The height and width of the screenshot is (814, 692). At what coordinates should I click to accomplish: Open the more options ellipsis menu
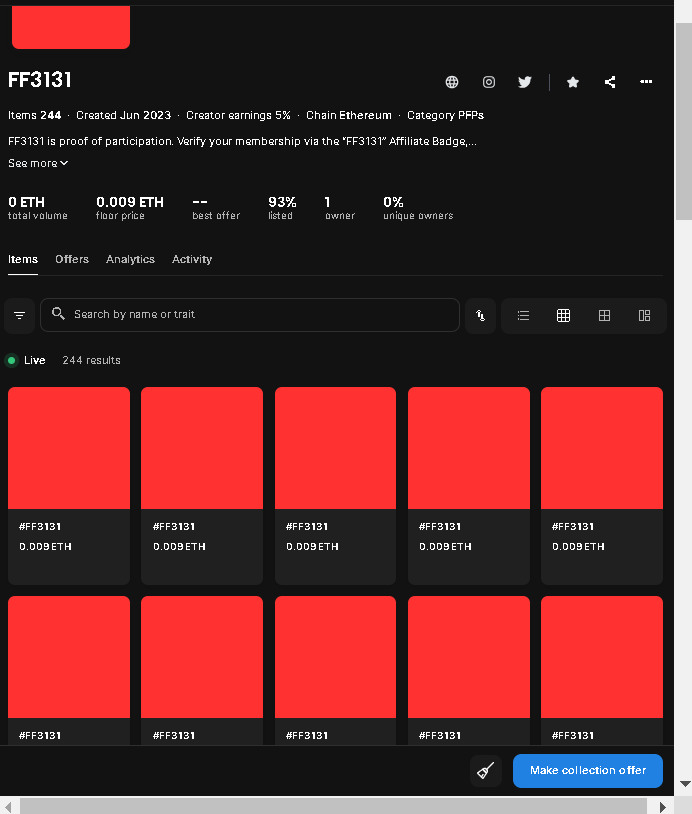(x=646, y=82)
